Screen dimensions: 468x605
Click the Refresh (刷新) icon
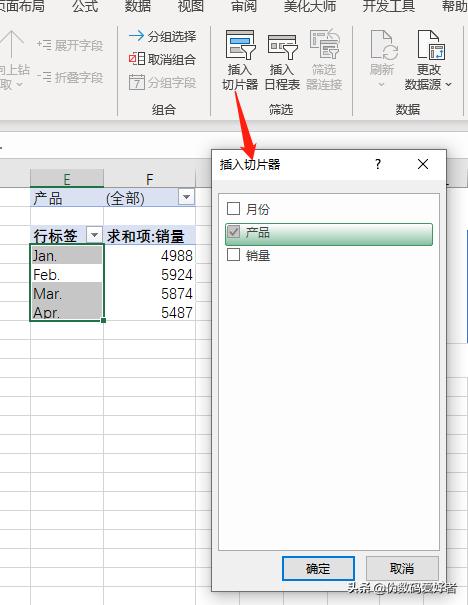(x=382, y=45)
